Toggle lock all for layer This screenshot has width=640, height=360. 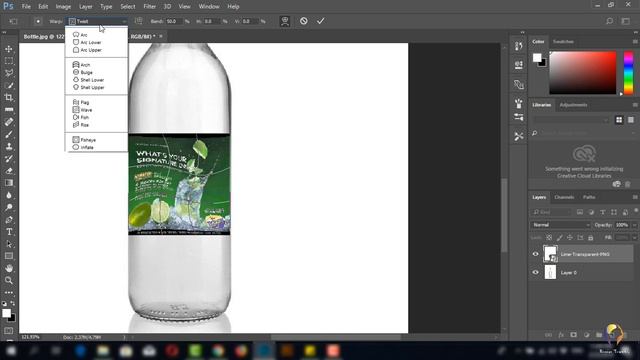(x=591, y=238)
